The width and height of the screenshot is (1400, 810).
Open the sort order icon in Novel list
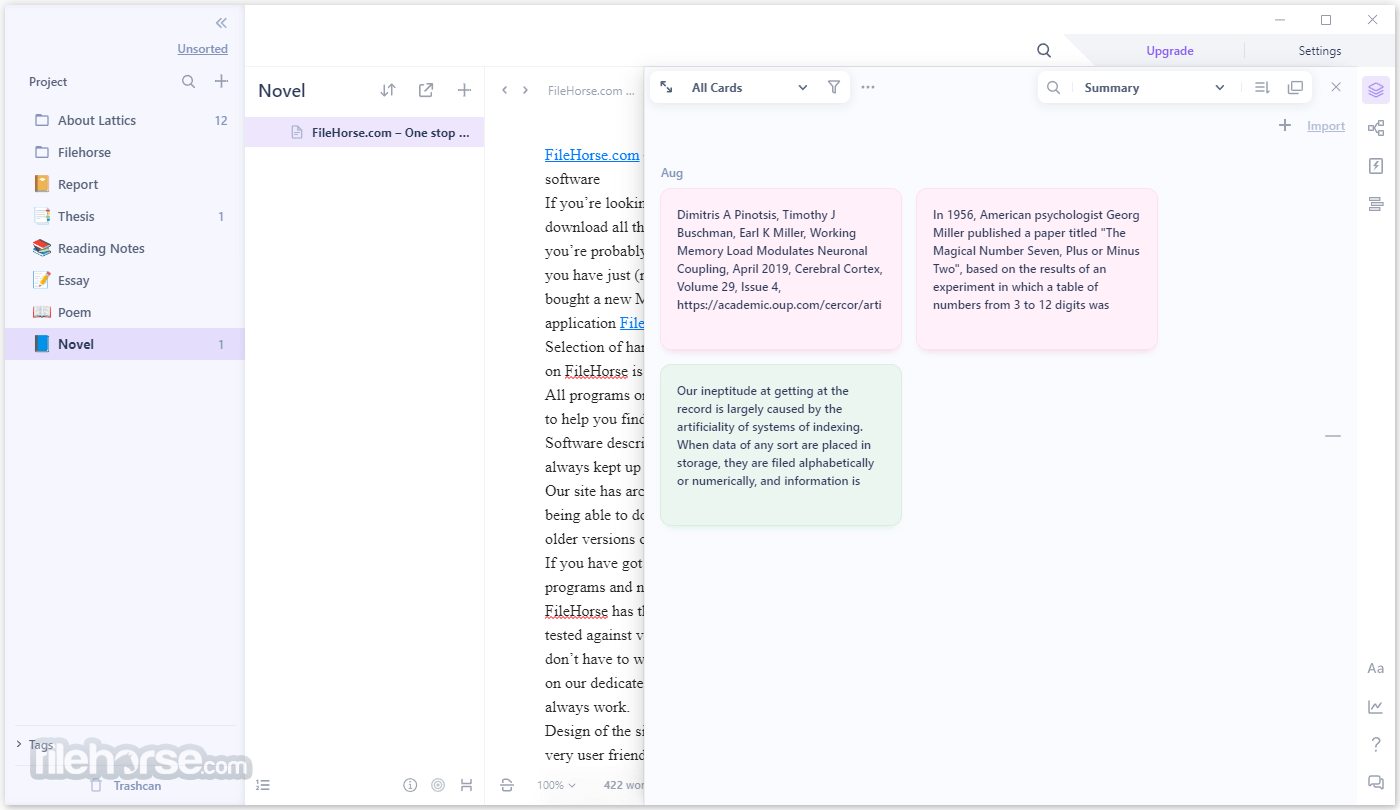(x=388, y=90)
